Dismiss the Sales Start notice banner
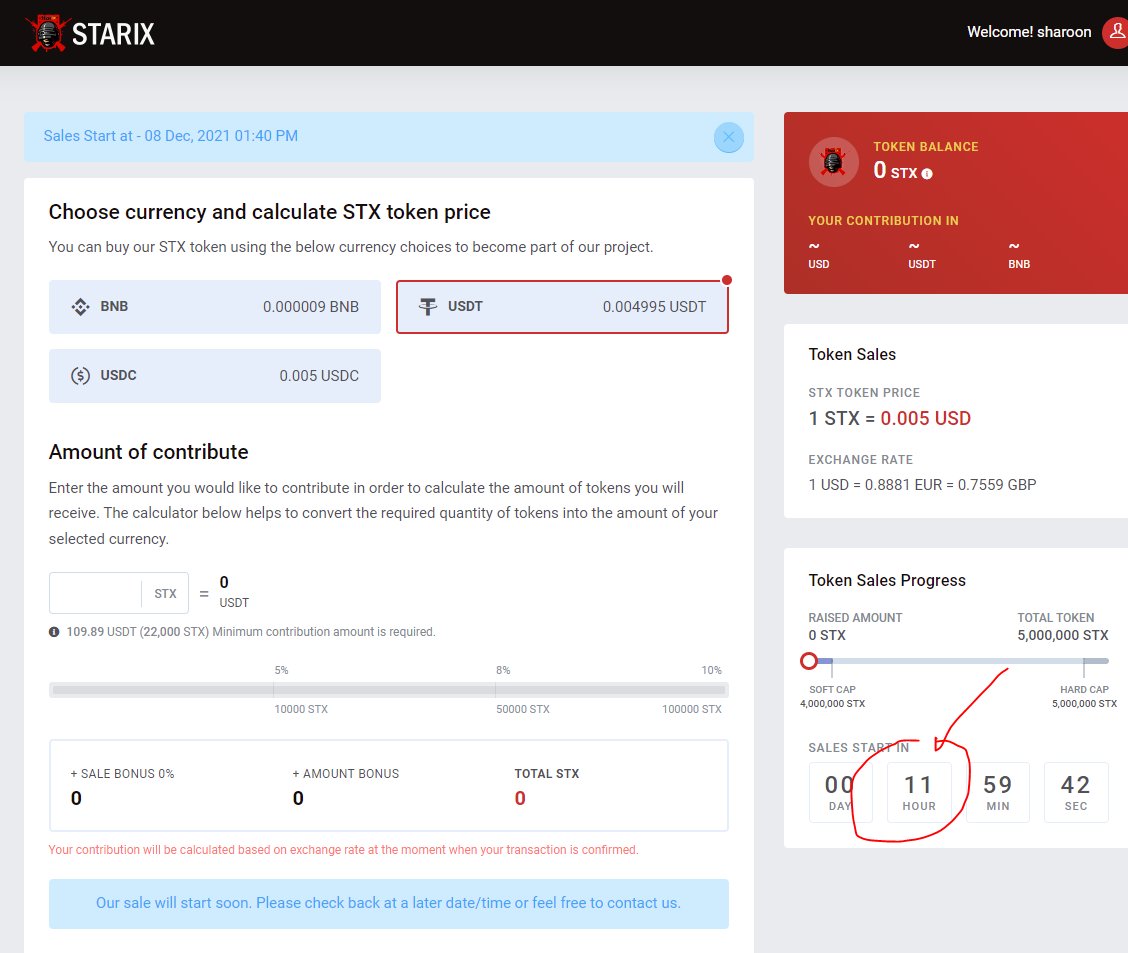The image size is (1128, 953). tap(729, 137)
